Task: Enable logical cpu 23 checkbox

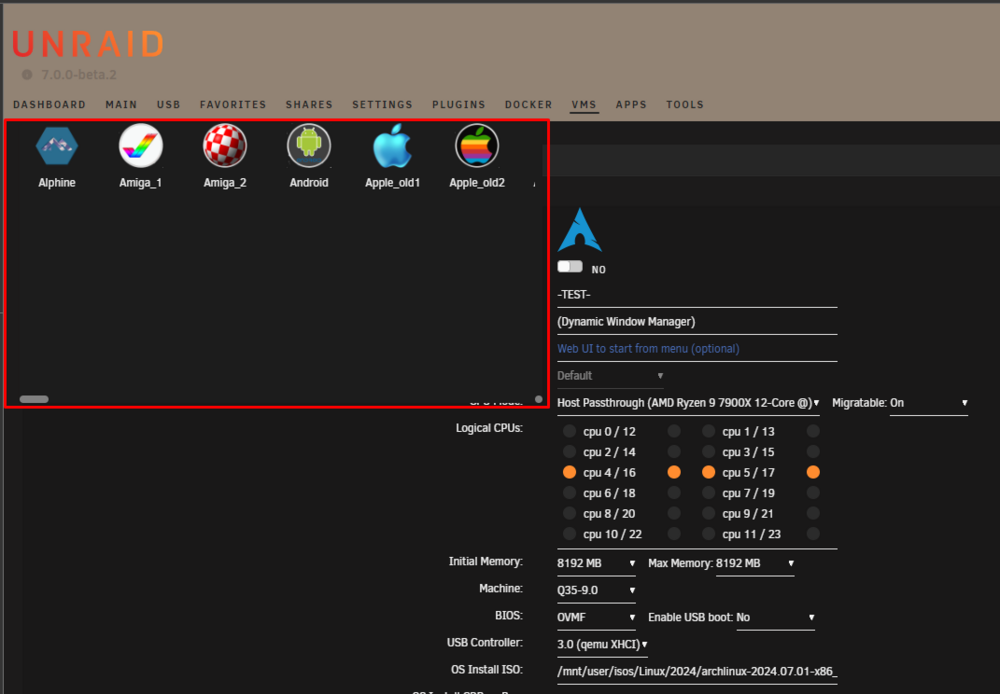Action: tap(812, 534)
